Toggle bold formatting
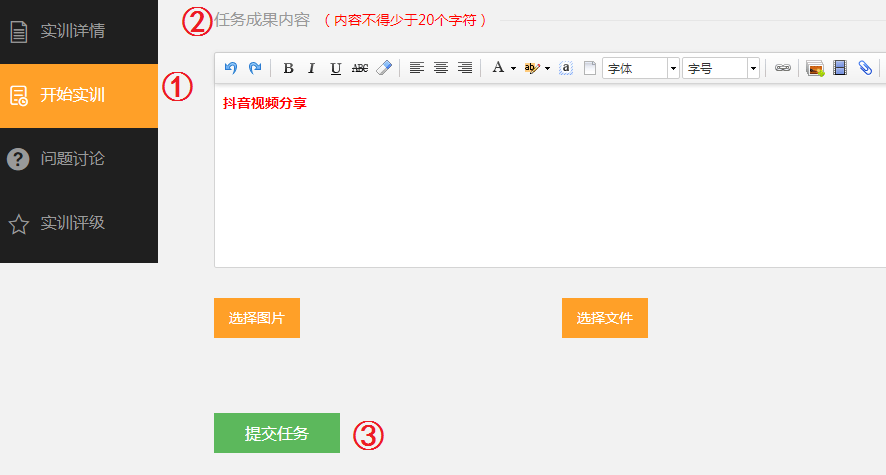The width and height of the screenshot is (886, 475). click(x=288, y=68)
